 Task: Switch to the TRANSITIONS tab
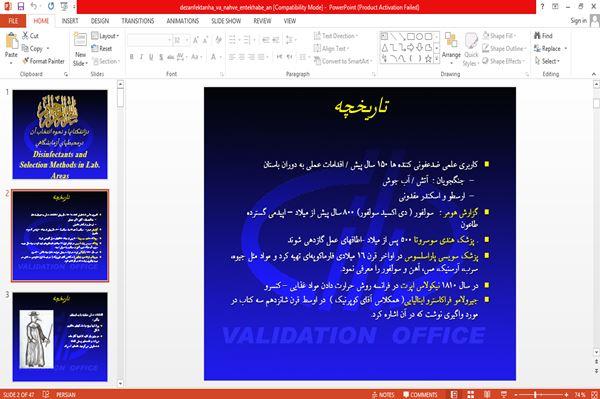(138, 21)
